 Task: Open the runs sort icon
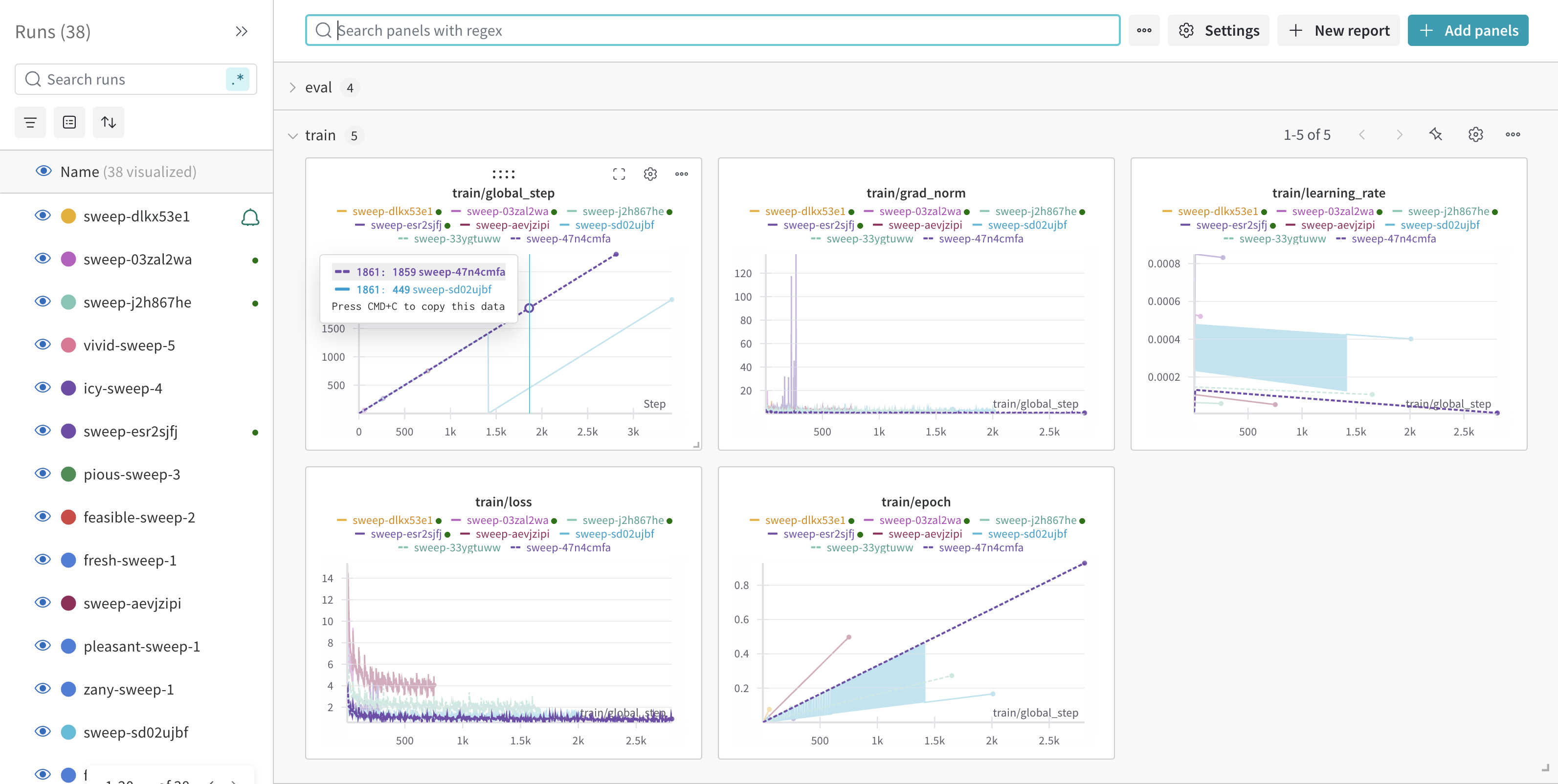pyautogui.click(x=108, y=122)
